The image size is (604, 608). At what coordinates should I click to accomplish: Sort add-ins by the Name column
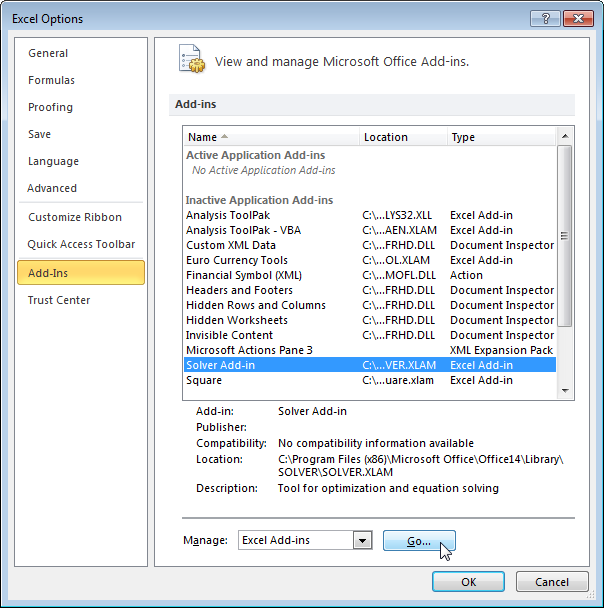click(x=271, y=137)
